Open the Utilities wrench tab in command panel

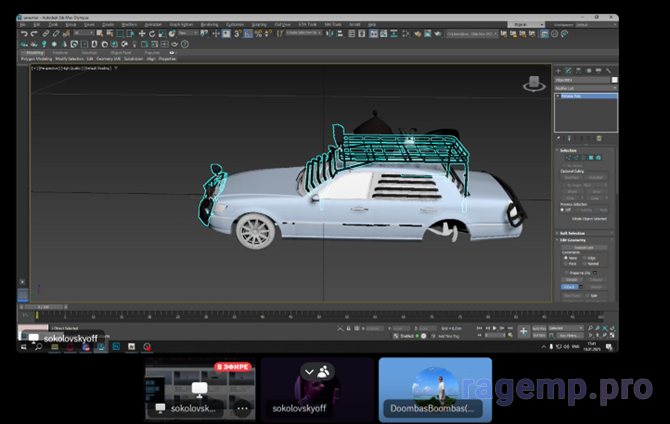[609, 71]
